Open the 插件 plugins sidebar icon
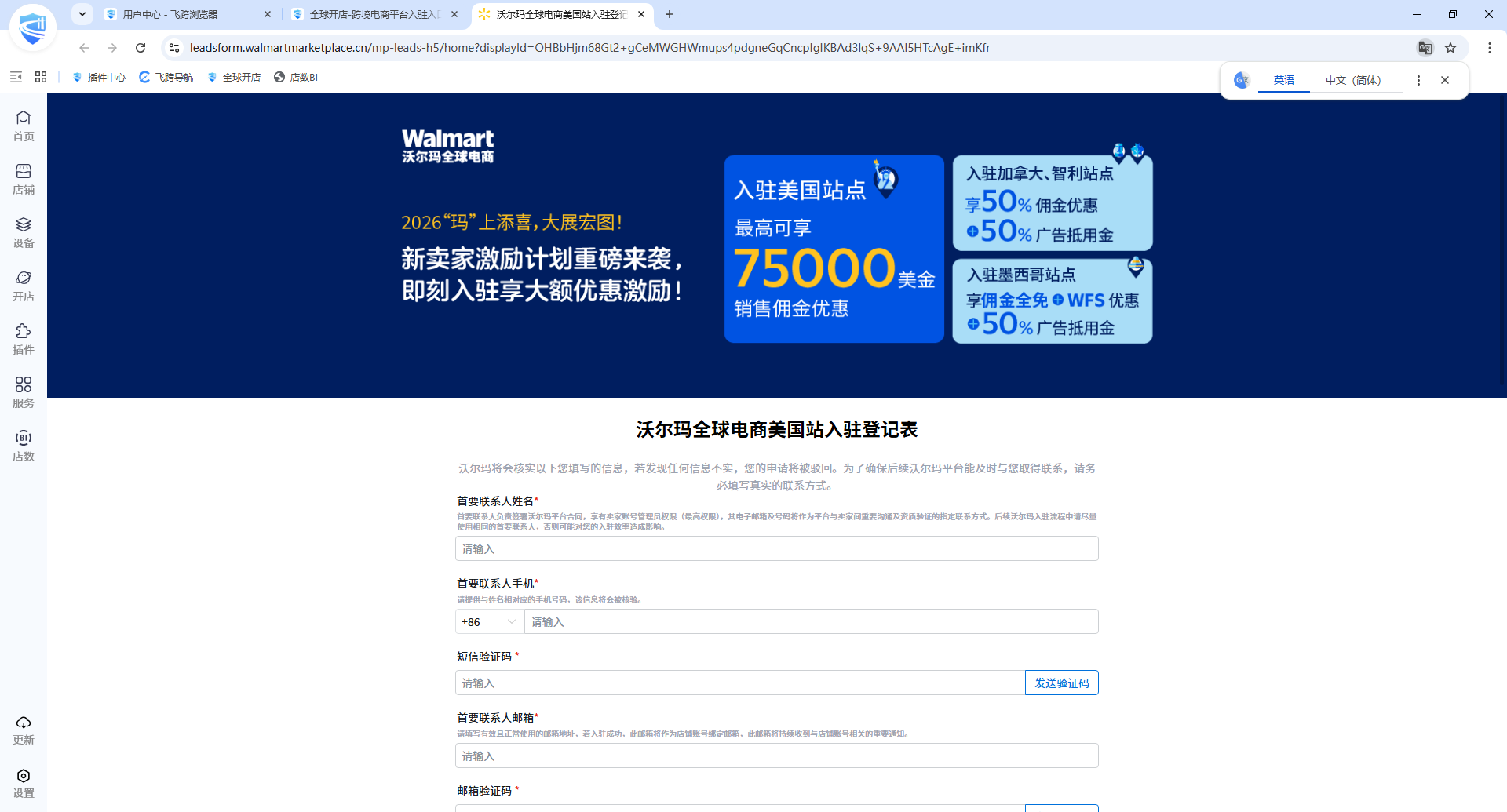Image resolution: width=1507 pixels, height=812 pixels. click(24, 339)
